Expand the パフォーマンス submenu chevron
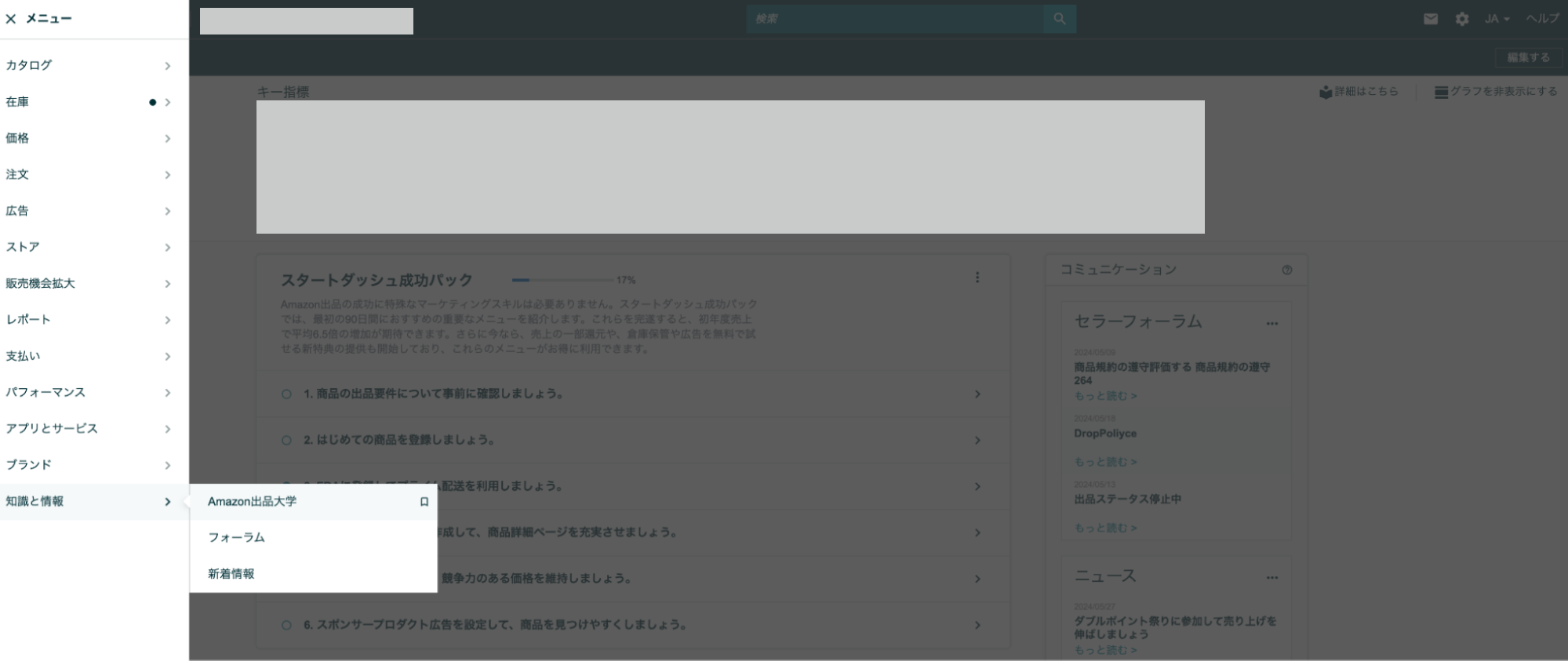The height and width of the screenshot is (661, 1568). [167, 393]
